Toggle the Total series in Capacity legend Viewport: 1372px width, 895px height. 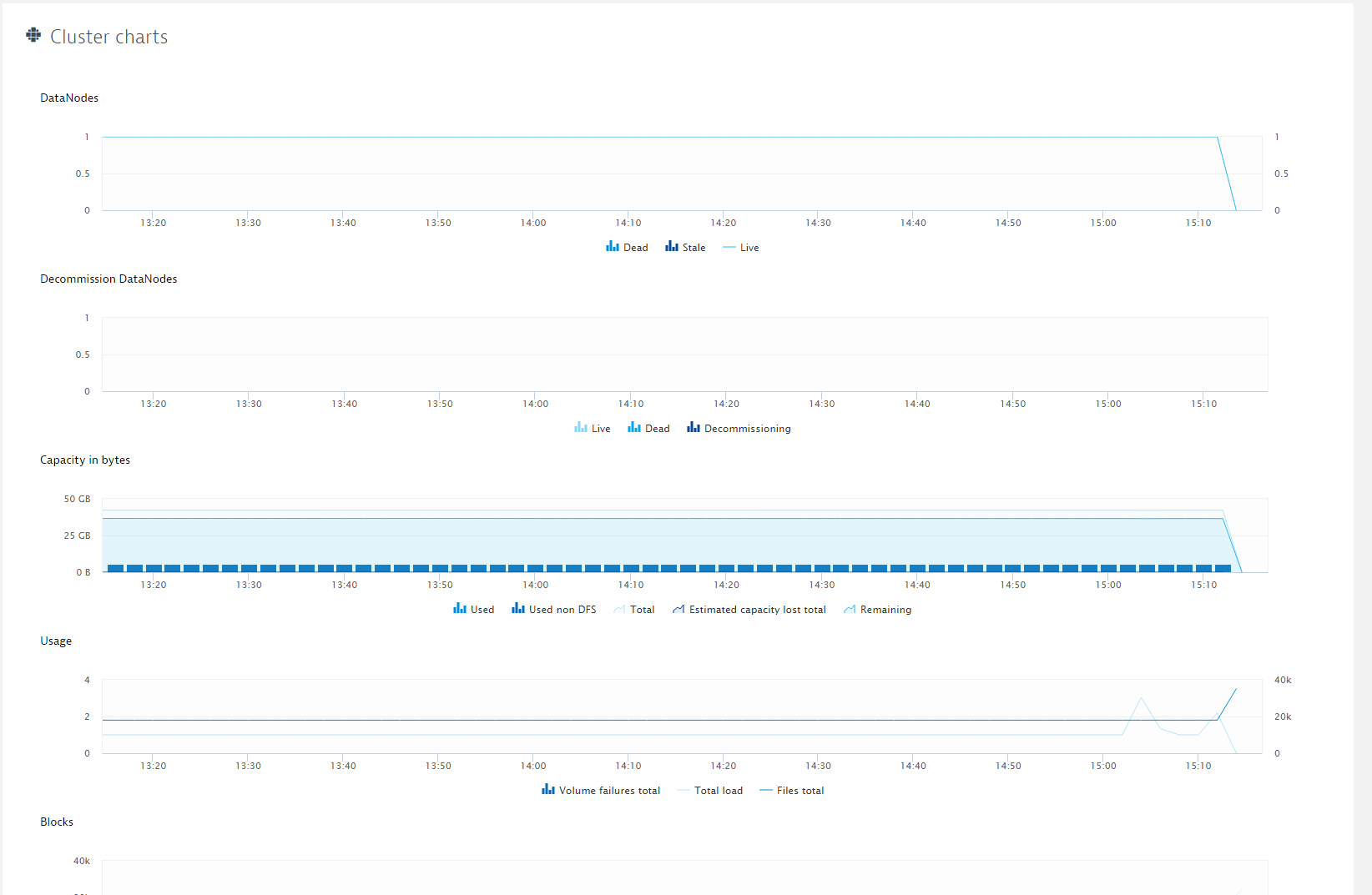(633, 610)
